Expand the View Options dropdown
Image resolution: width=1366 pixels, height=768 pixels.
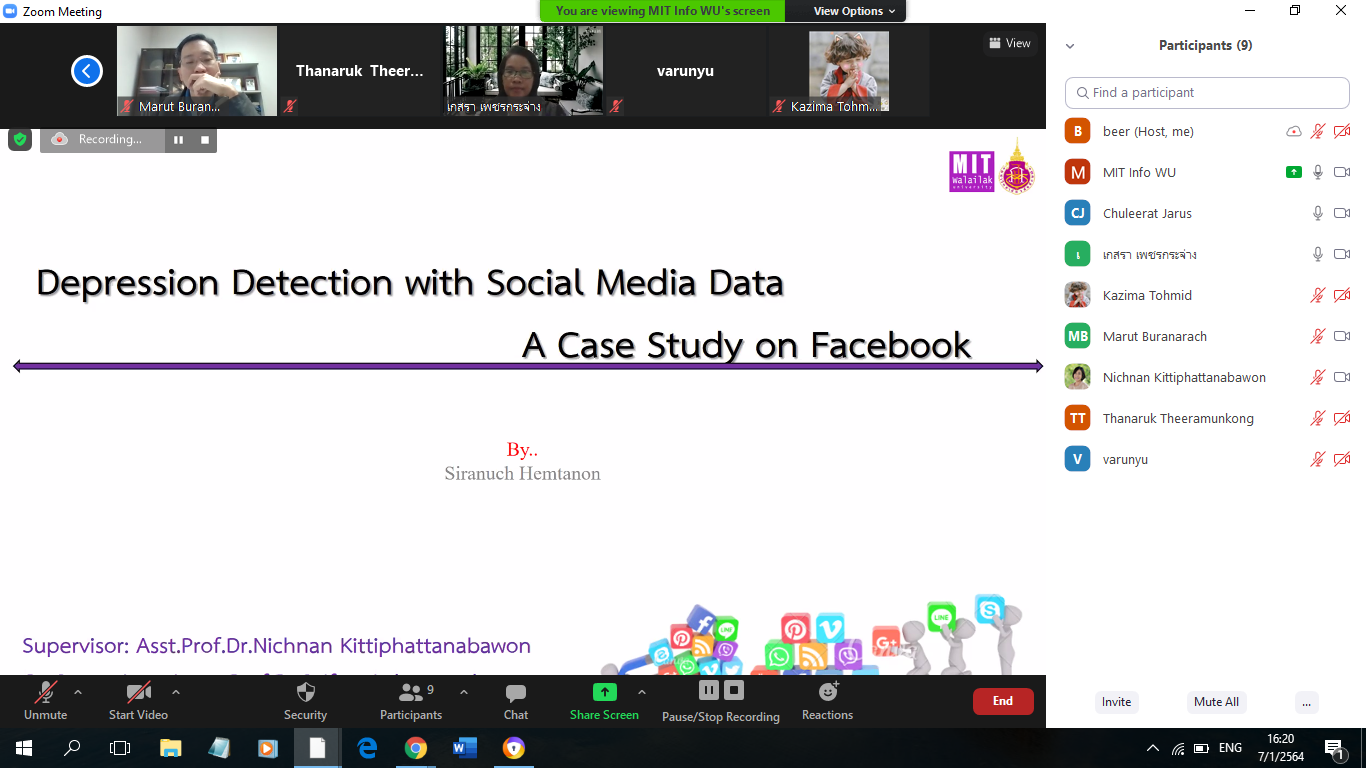847,11
